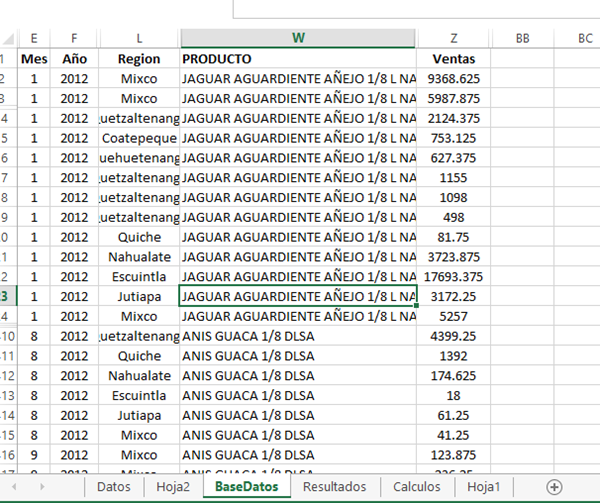The image size is (600, 503).
Task: Click the Region header cell
Action: coord(139,59)
